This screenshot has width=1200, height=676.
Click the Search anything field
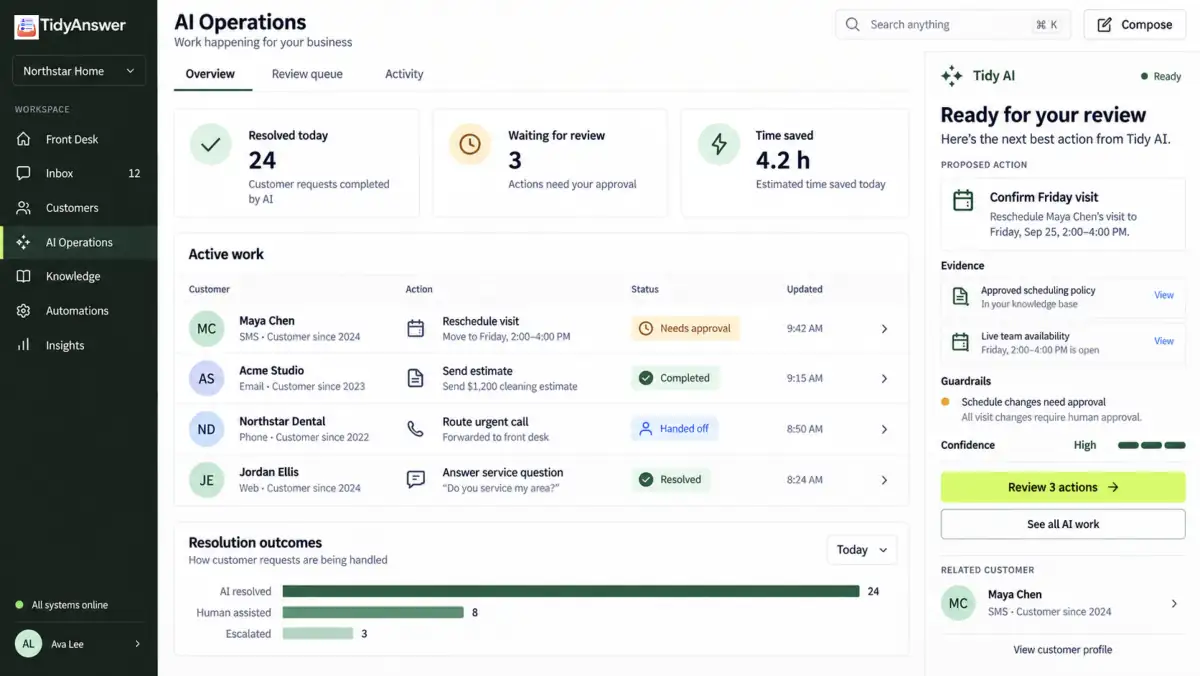tap(953, 25)
